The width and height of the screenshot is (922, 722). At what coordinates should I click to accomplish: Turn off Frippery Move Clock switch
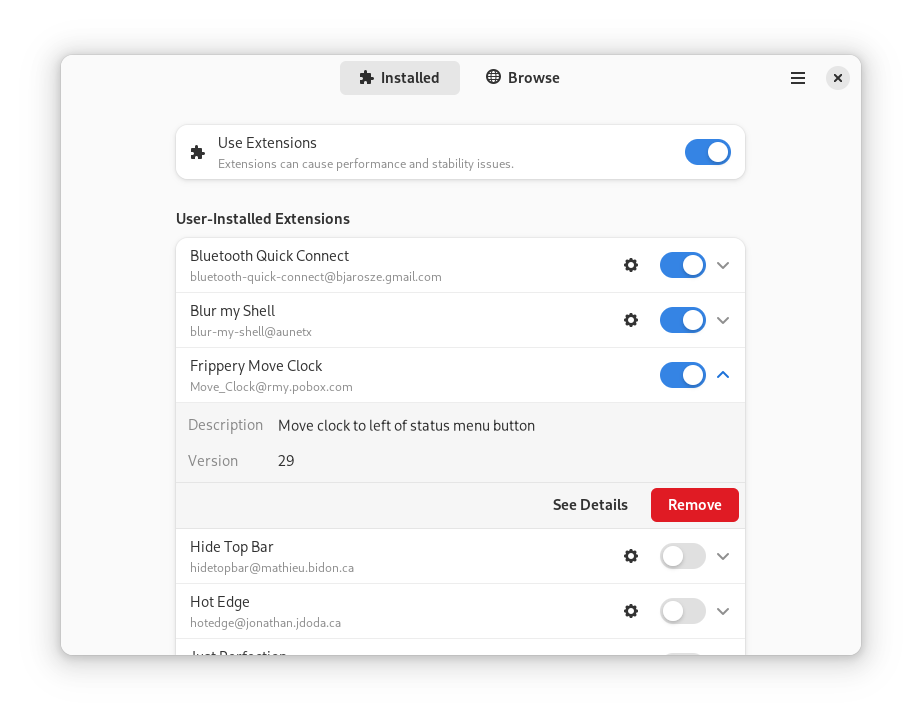pyautogui.click(x=683, y=375)
